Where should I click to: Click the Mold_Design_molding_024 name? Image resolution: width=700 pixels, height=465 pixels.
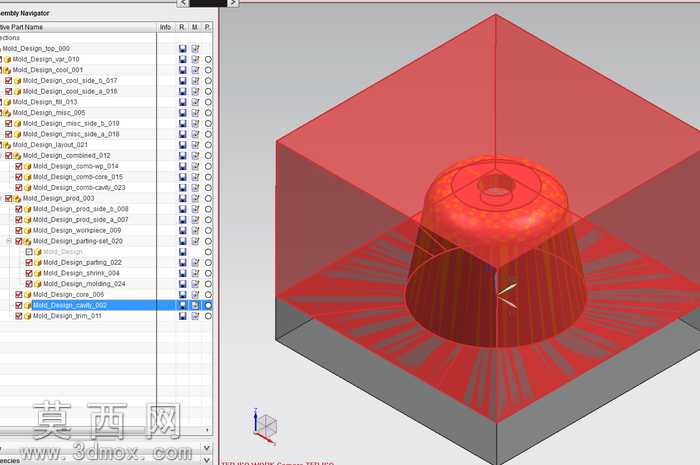[x=84, y=284]
